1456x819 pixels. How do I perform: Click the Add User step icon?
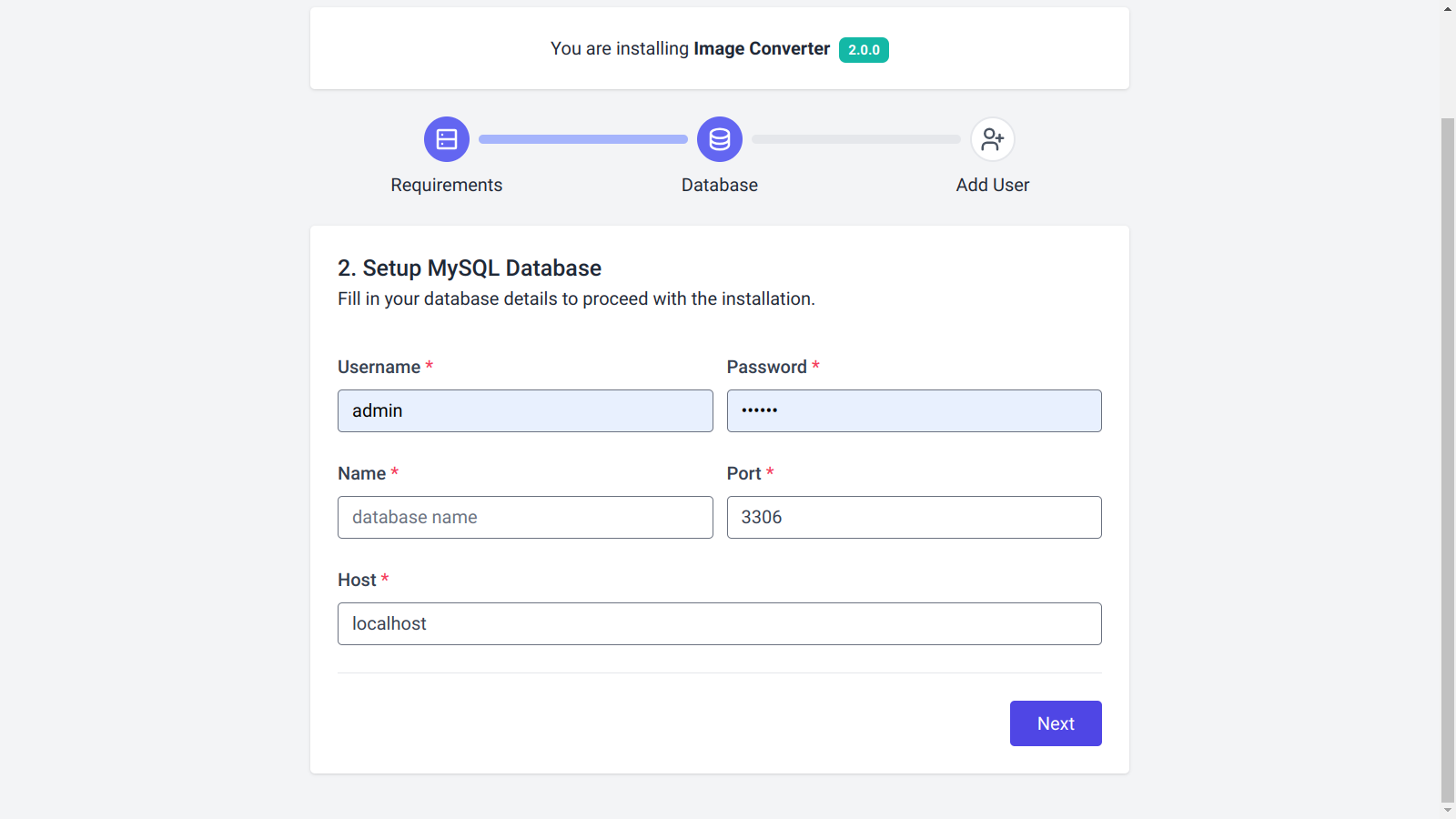point(993,139)
